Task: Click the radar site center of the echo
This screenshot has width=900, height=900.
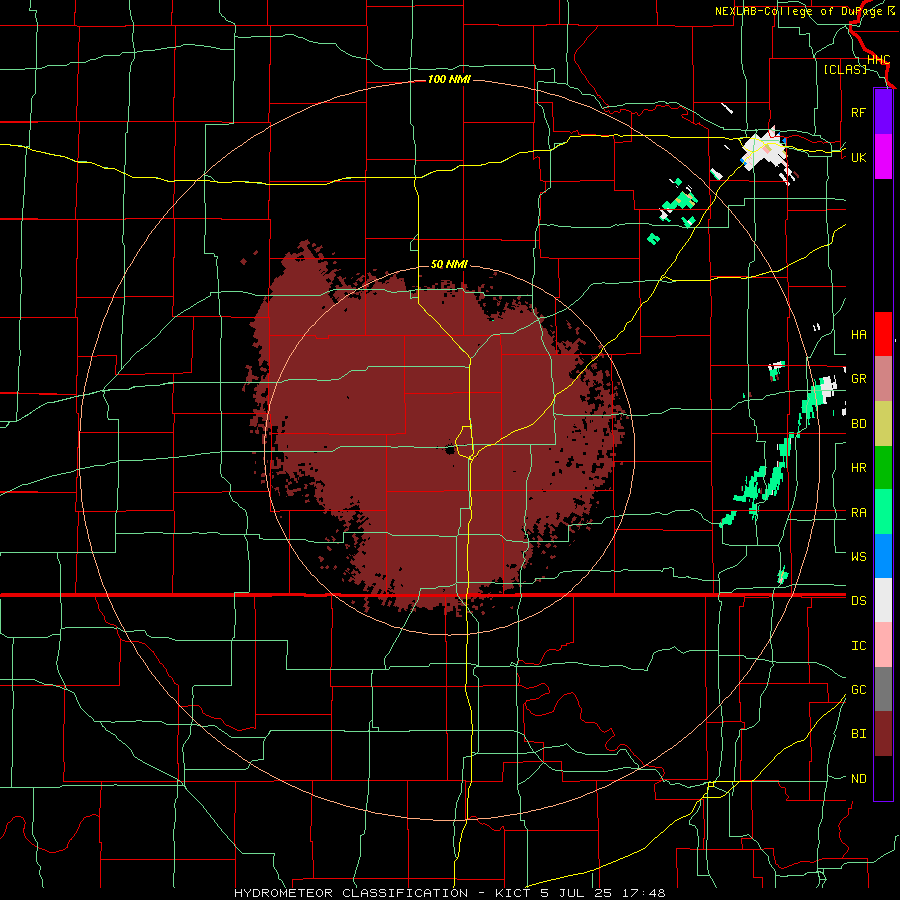Action: (450, 449)
